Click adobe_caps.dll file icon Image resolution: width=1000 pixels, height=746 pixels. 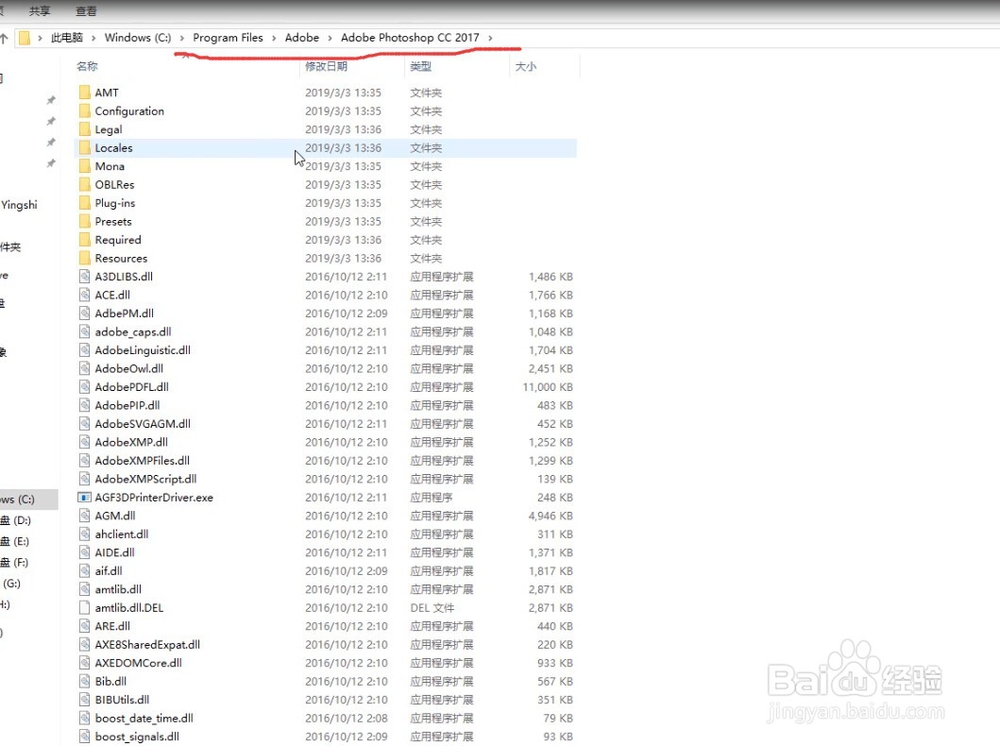point(84,332)
